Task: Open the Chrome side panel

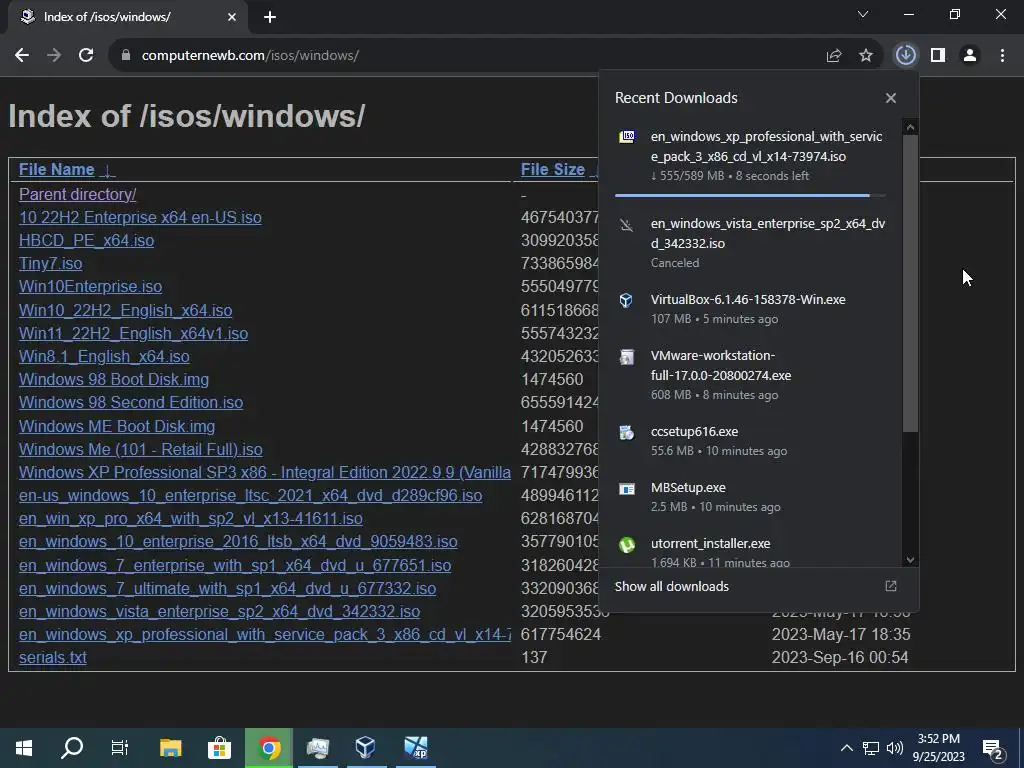Action: [x=938, y=56]
